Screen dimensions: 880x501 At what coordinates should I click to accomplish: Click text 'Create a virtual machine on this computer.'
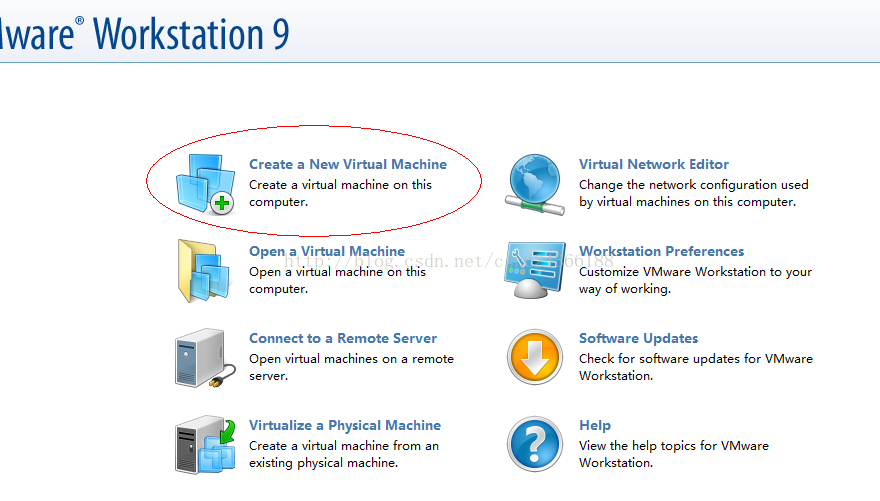(341, 193)
